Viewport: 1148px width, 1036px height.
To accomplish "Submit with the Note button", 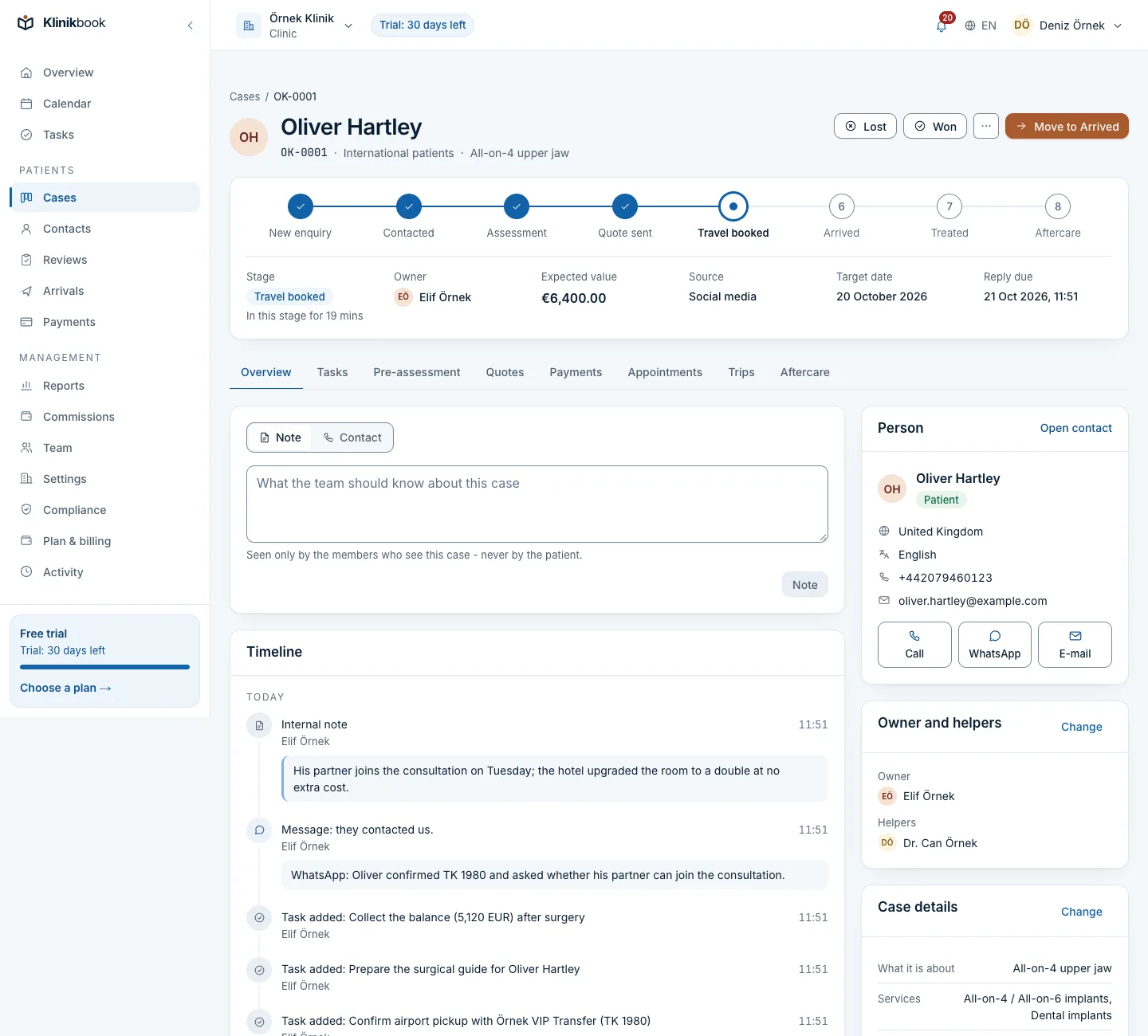I will tap(805, 585).
